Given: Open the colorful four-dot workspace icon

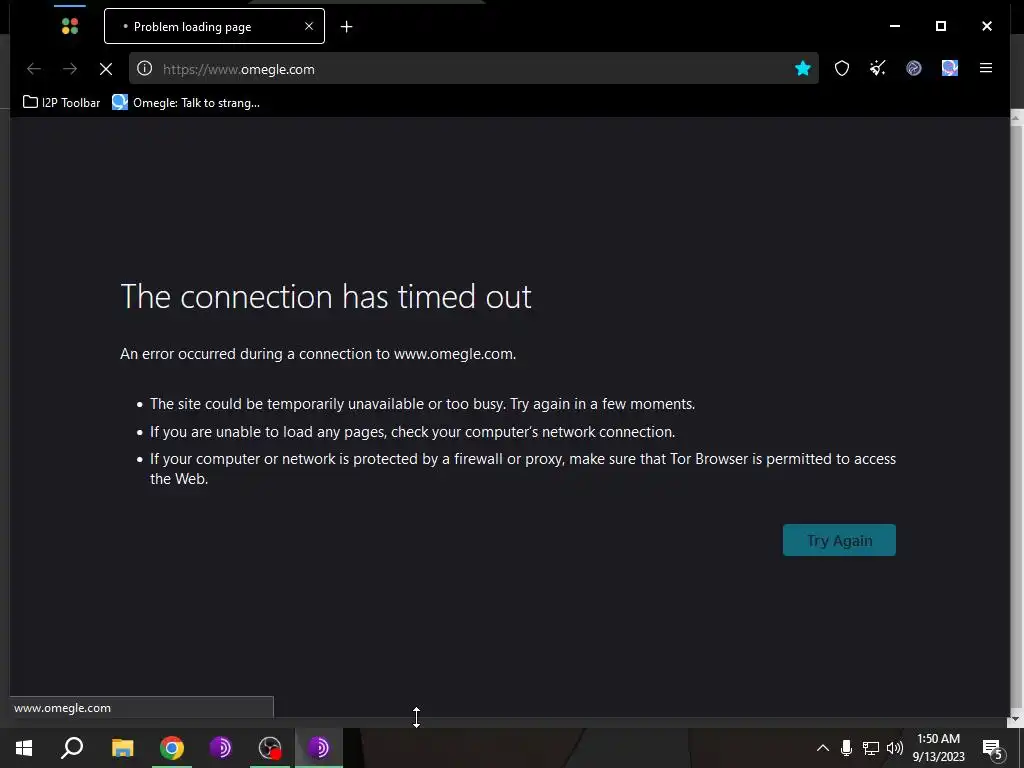Looking at the screenshot, I should [70, 26].
